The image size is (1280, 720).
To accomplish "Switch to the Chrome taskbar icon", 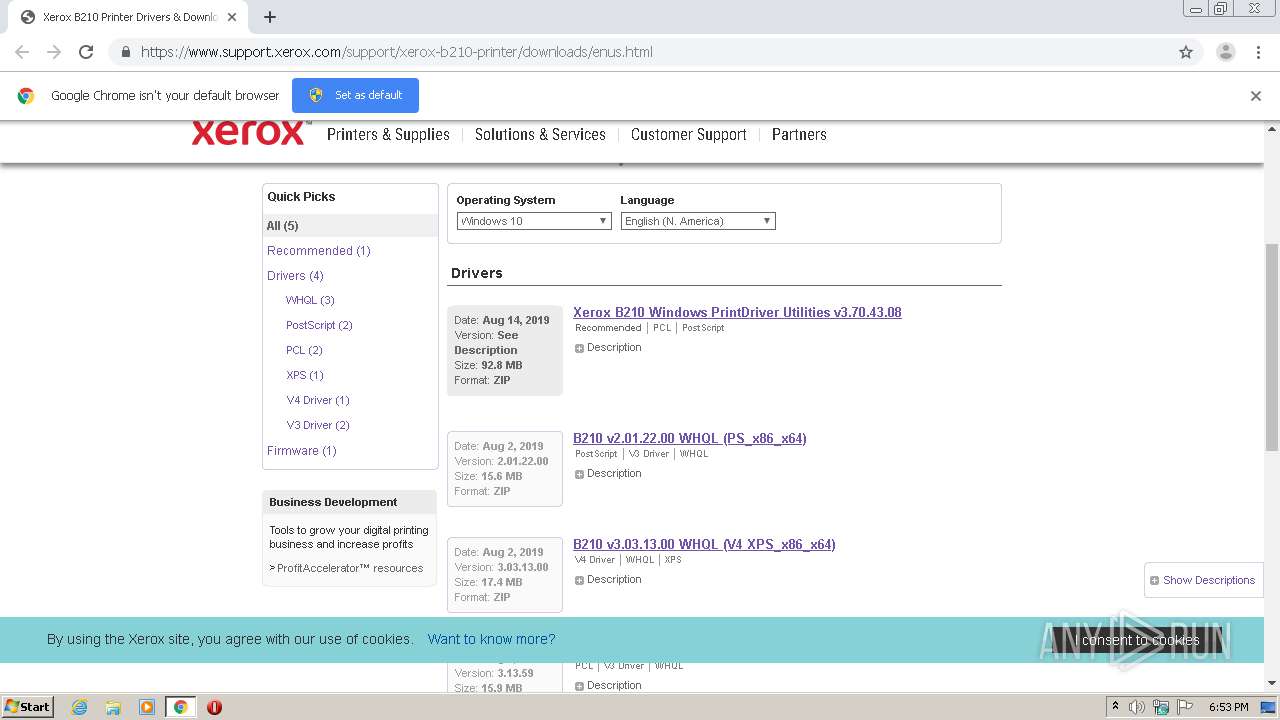I will pos(181,707).
